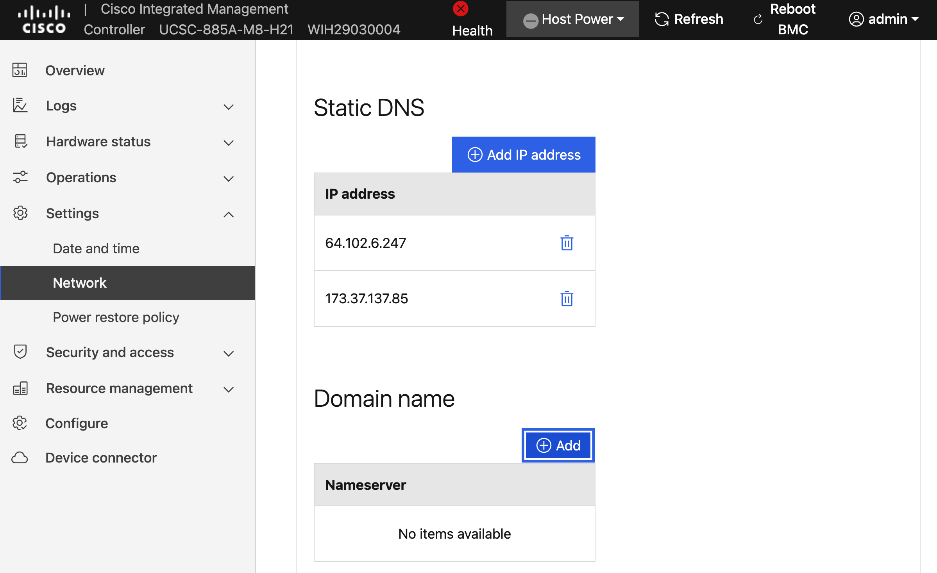Delete the 64.102.6.247 DNS entry
Viewport: 937px width, 573px height.
point(567,243)
